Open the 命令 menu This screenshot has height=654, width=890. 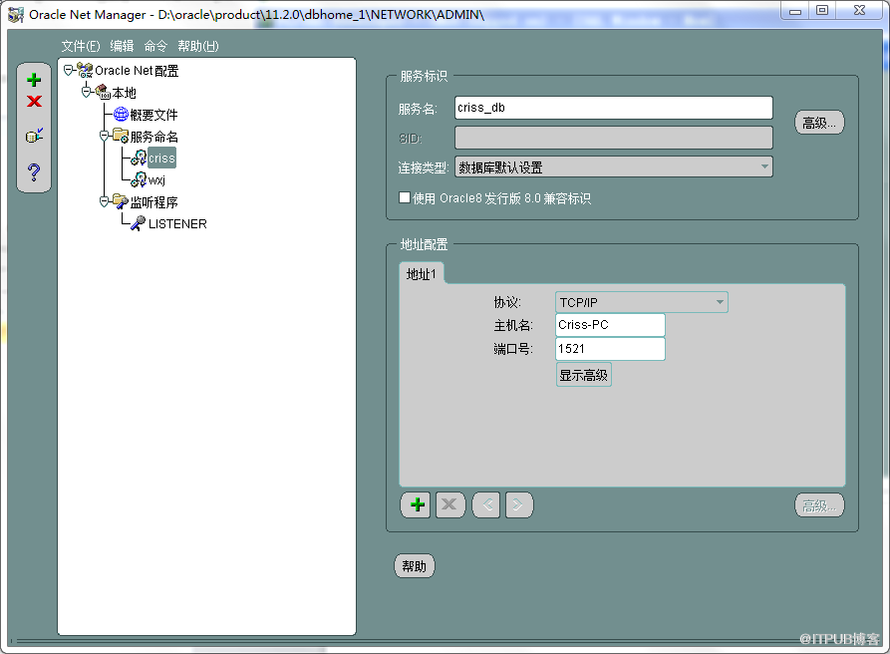point(156,46)
